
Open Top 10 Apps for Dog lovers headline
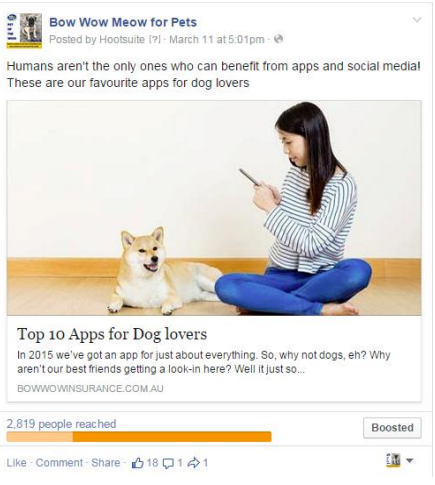112,334
